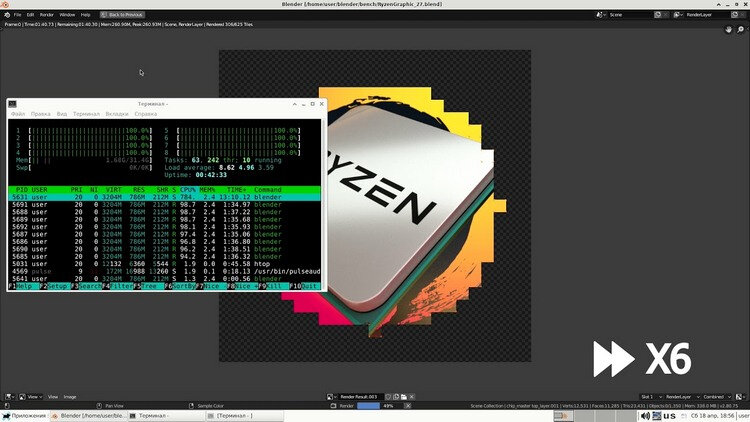The height and width of the screenshot is (422, 750).
Task: Open the RenderLayer view layer selector
Action: pos(707,15)
